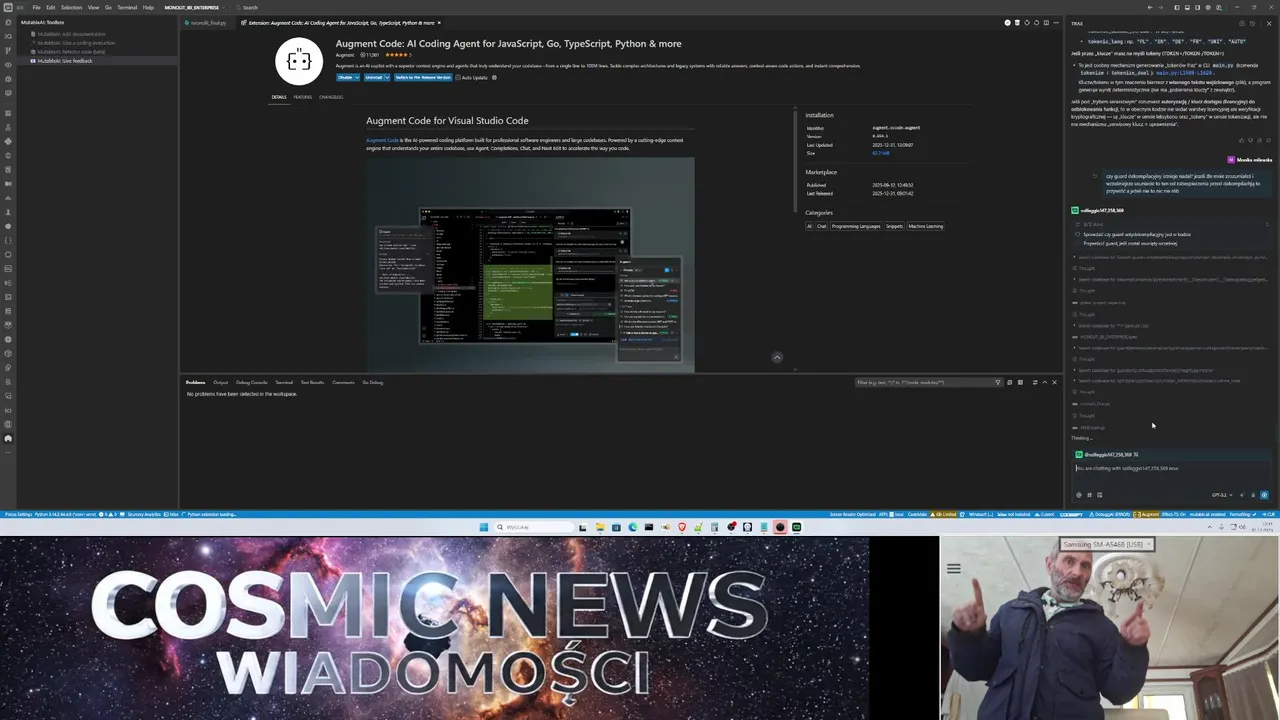Open the Terminal menu
The height and width of the screenshot is (720, 1280).
(127, 7)
